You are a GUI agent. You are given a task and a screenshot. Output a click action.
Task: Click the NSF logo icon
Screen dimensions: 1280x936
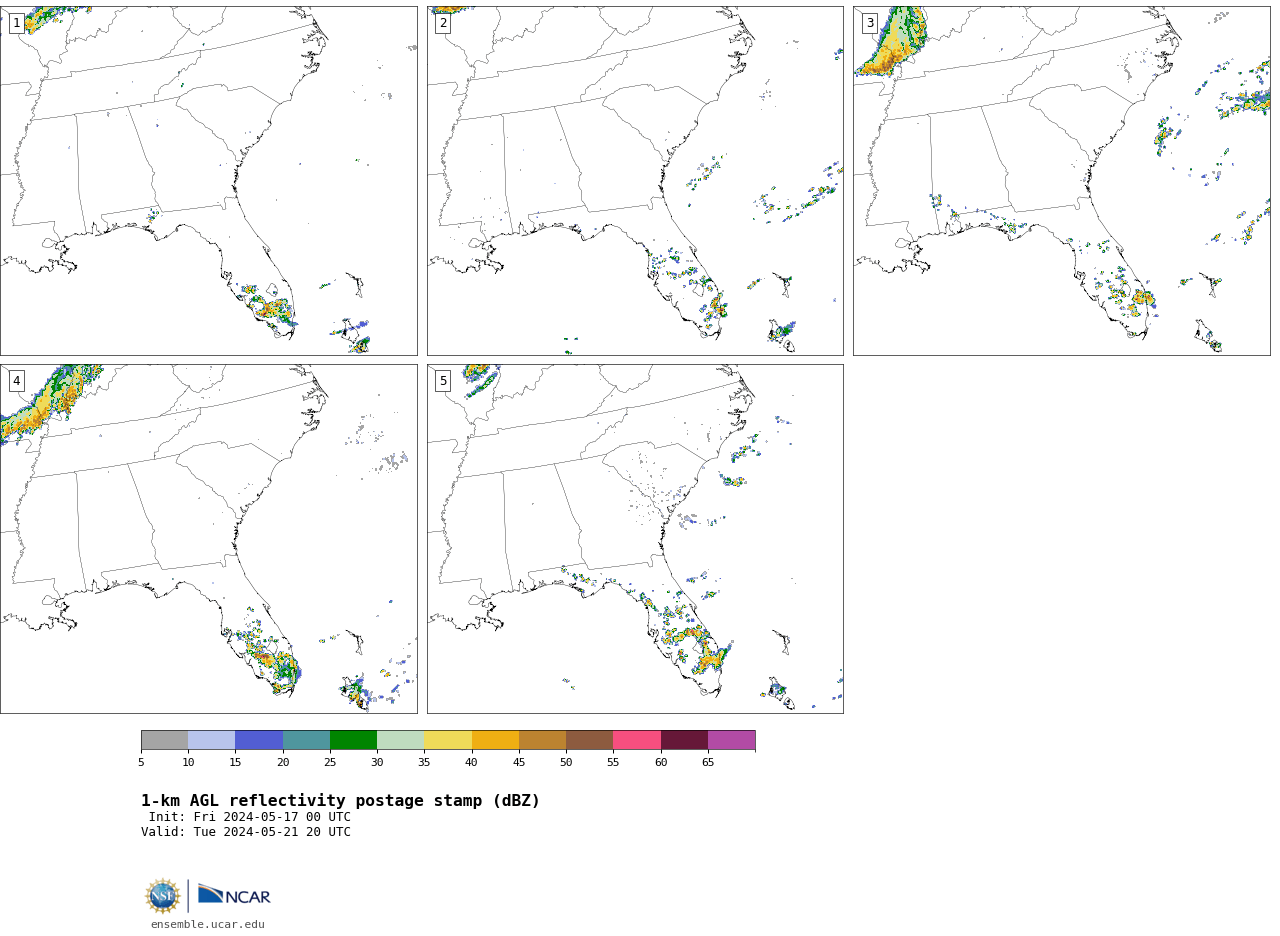pos(163,895)
